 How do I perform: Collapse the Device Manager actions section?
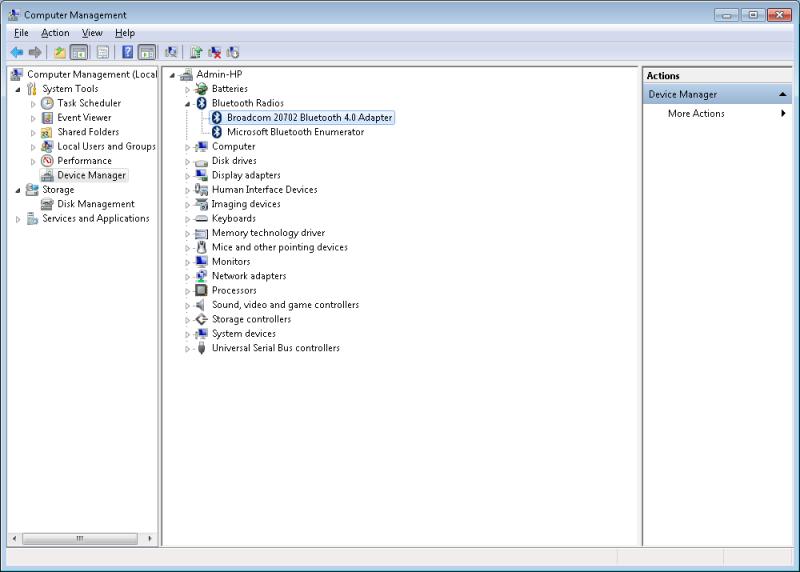(x=783, y=94)
